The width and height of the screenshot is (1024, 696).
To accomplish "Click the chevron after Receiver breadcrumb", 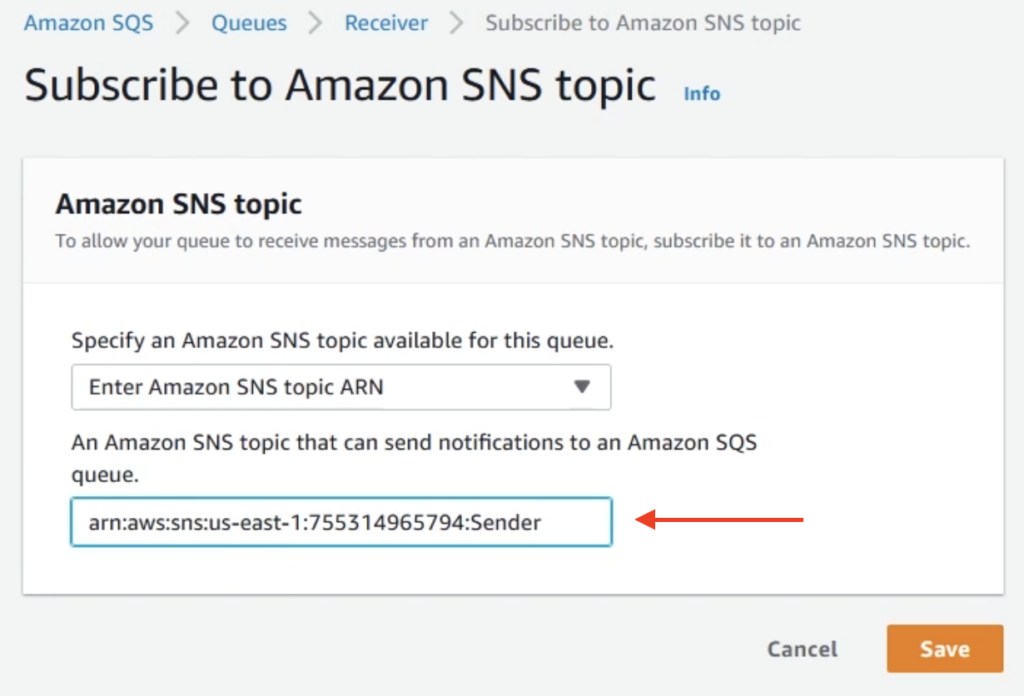I will coord(457,23).
